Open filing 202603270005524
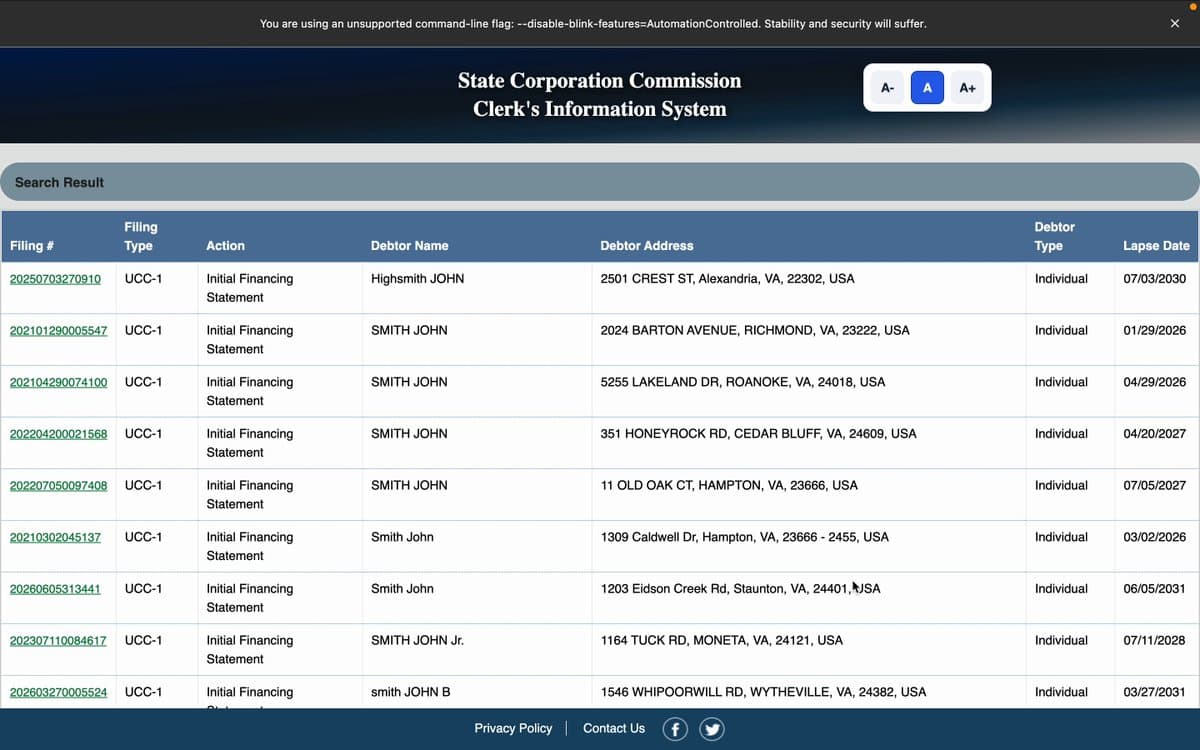The width and height of the screenshot is (1200, 750). point(58,692)
